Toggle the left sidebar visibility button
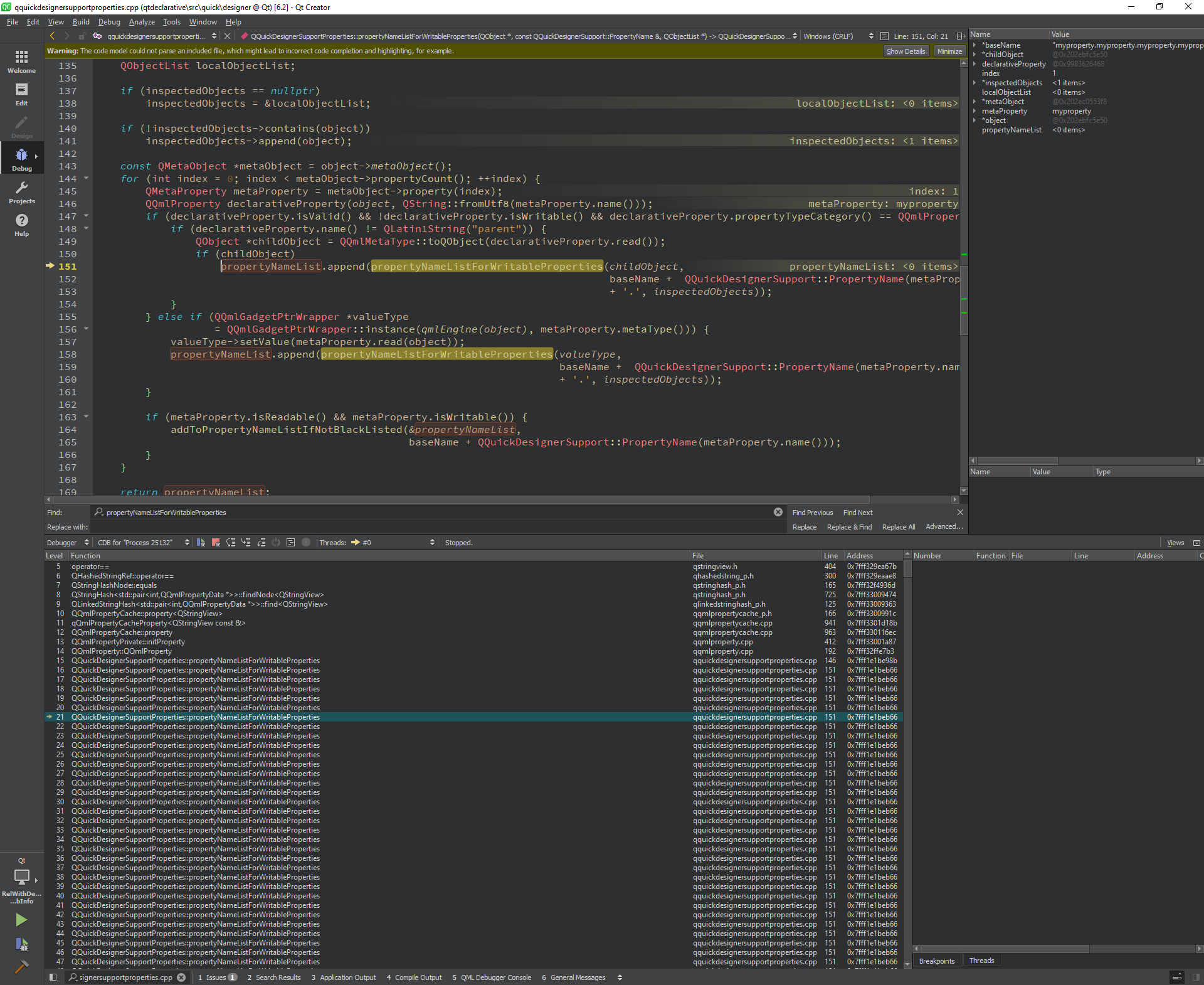1204x985 pixels. [53, 977]
